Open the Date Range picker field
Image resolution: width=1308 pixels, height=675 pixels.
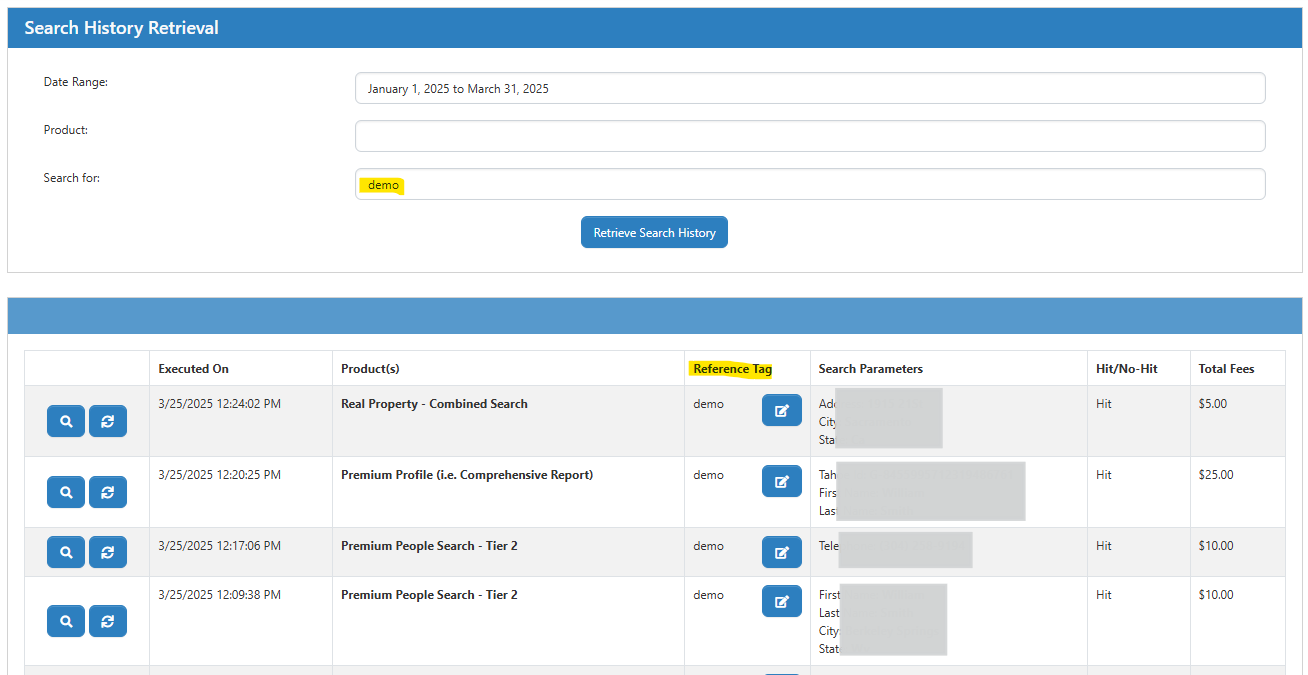pos(809,88)
